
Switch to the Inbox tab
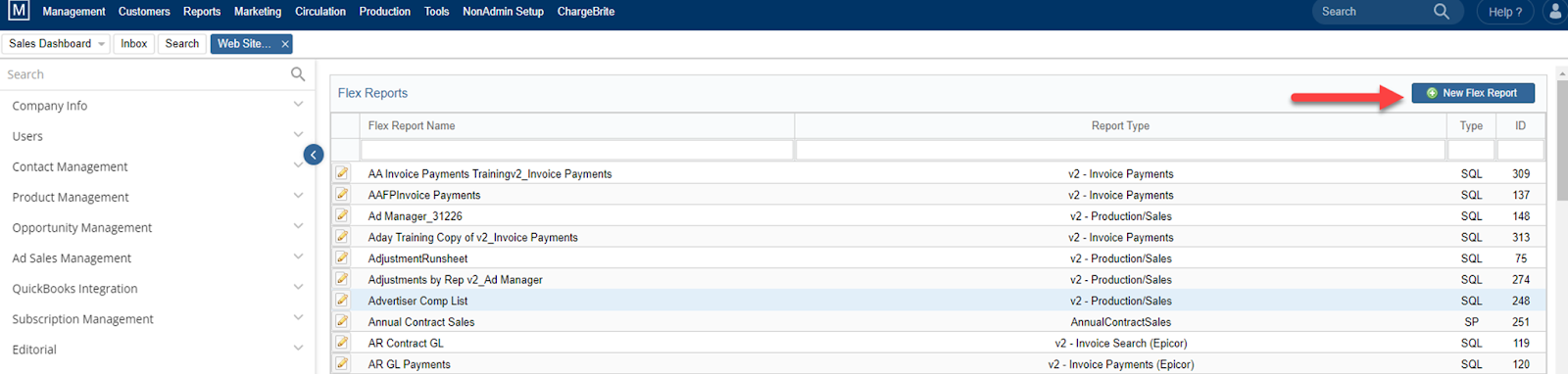click(x=134, y=44)
